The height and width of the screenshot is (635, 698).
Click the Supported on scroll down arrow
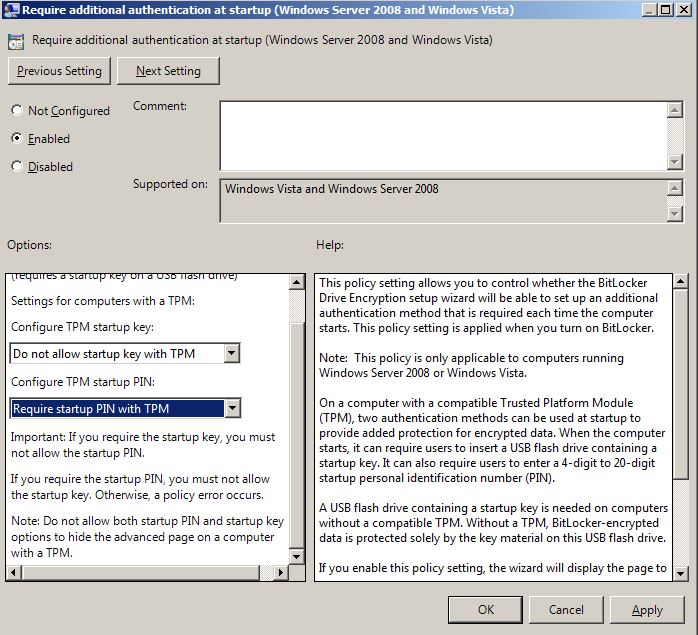(675, 214)
